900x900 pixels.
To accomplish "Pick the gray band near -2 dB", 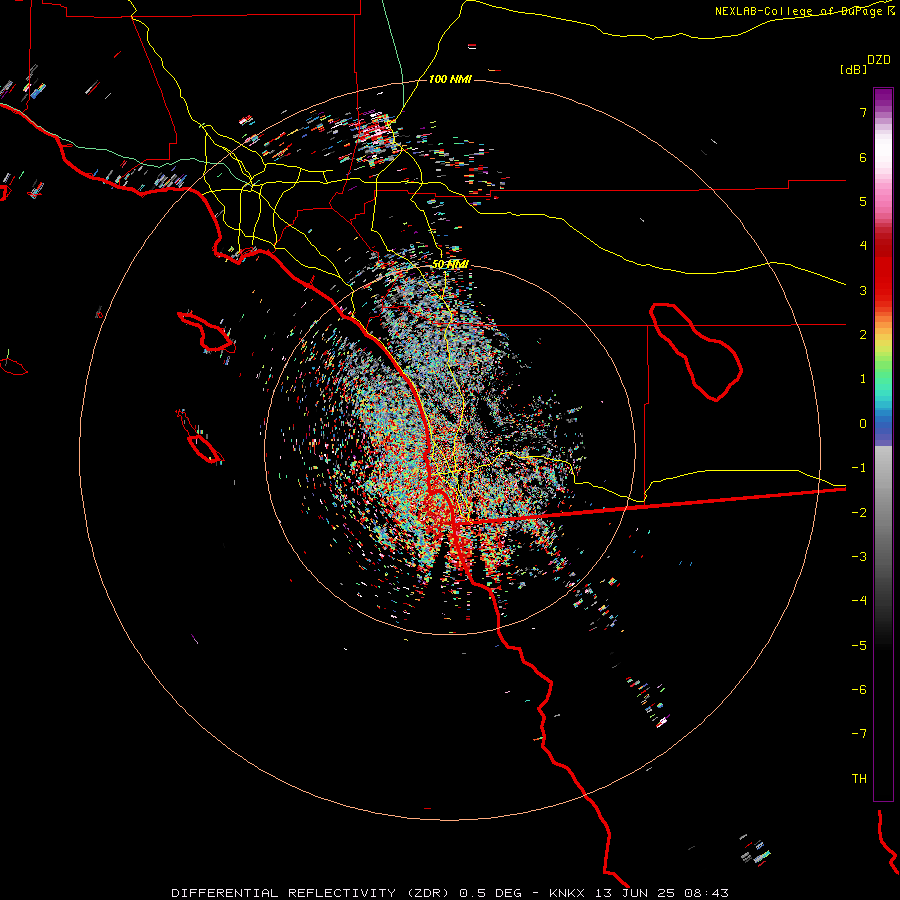I will pos(883,511).
